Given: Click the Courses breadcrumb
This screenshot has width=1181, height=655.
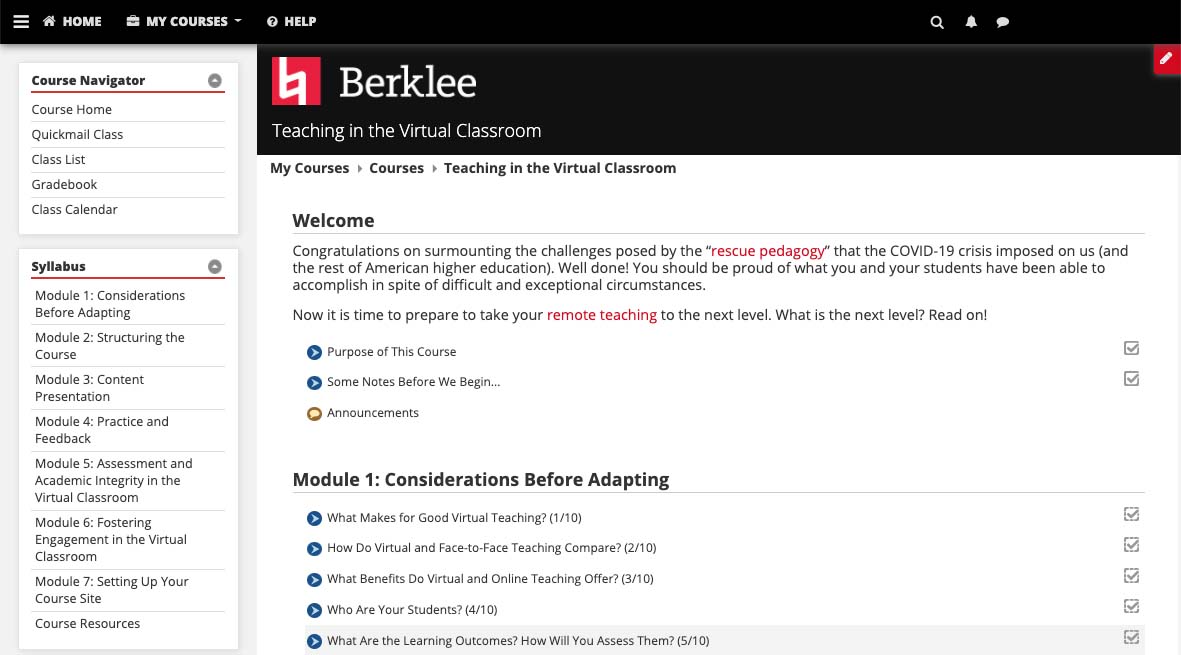Looking at the screenshot, I should click(396, 168).
